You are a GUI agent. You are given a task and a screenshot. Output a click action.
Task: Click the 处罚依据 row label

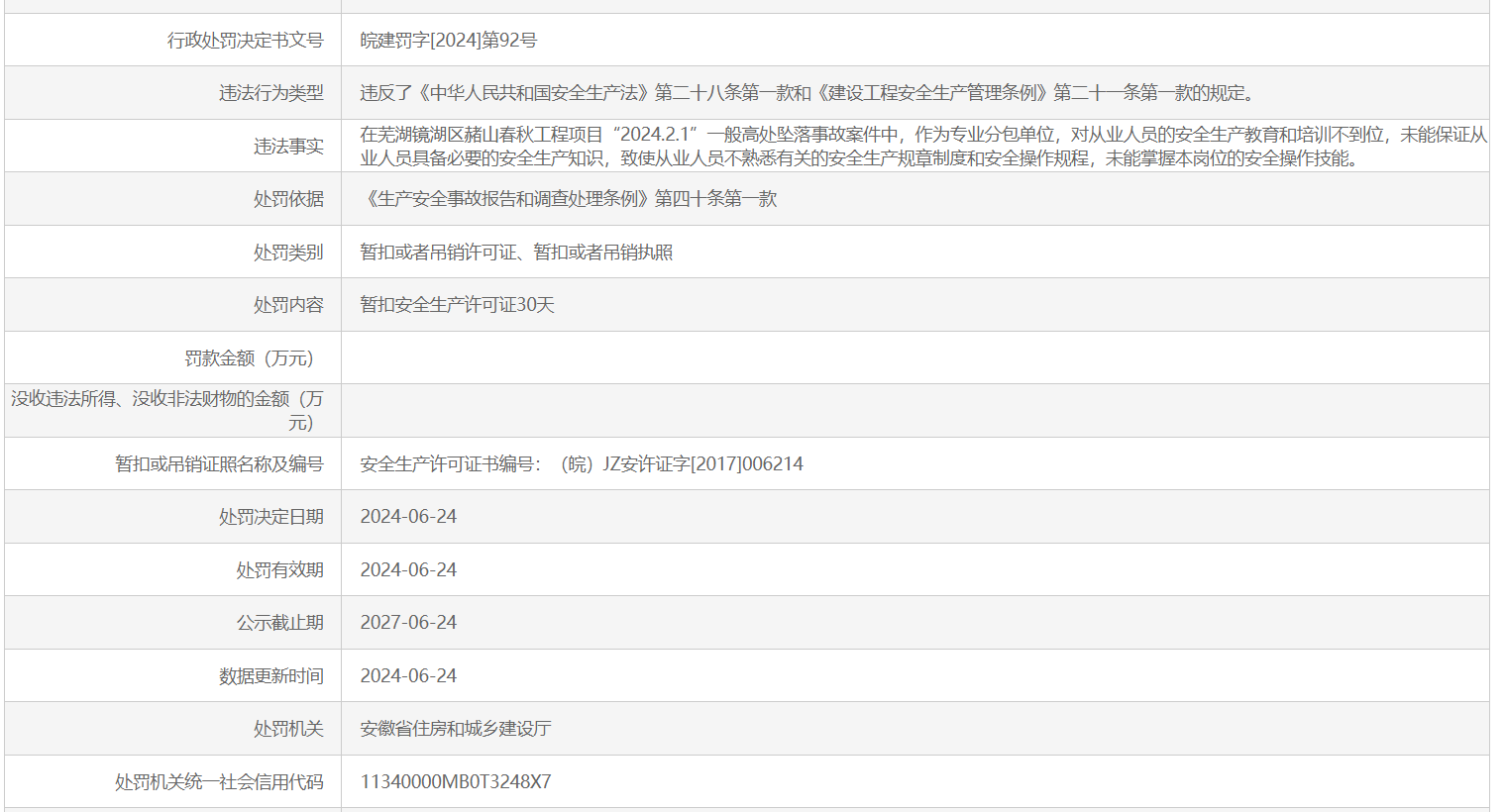(x=288, y=199)
